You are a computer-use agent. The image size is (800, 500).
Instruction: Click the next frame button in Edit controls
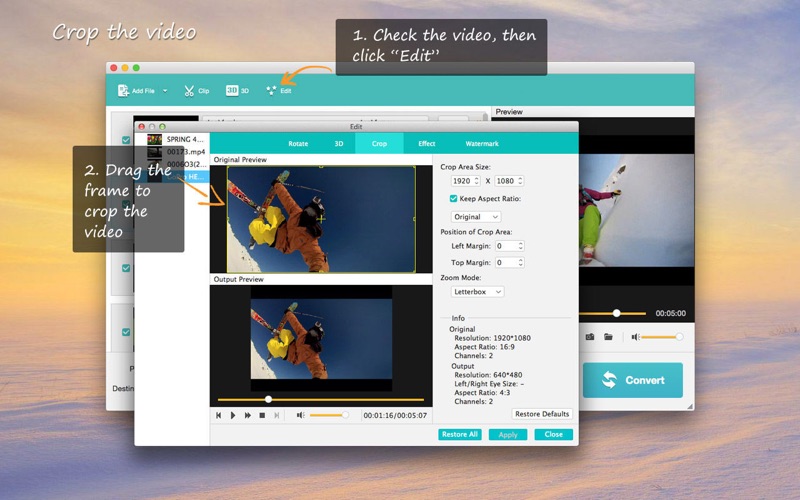coord(277,415)
